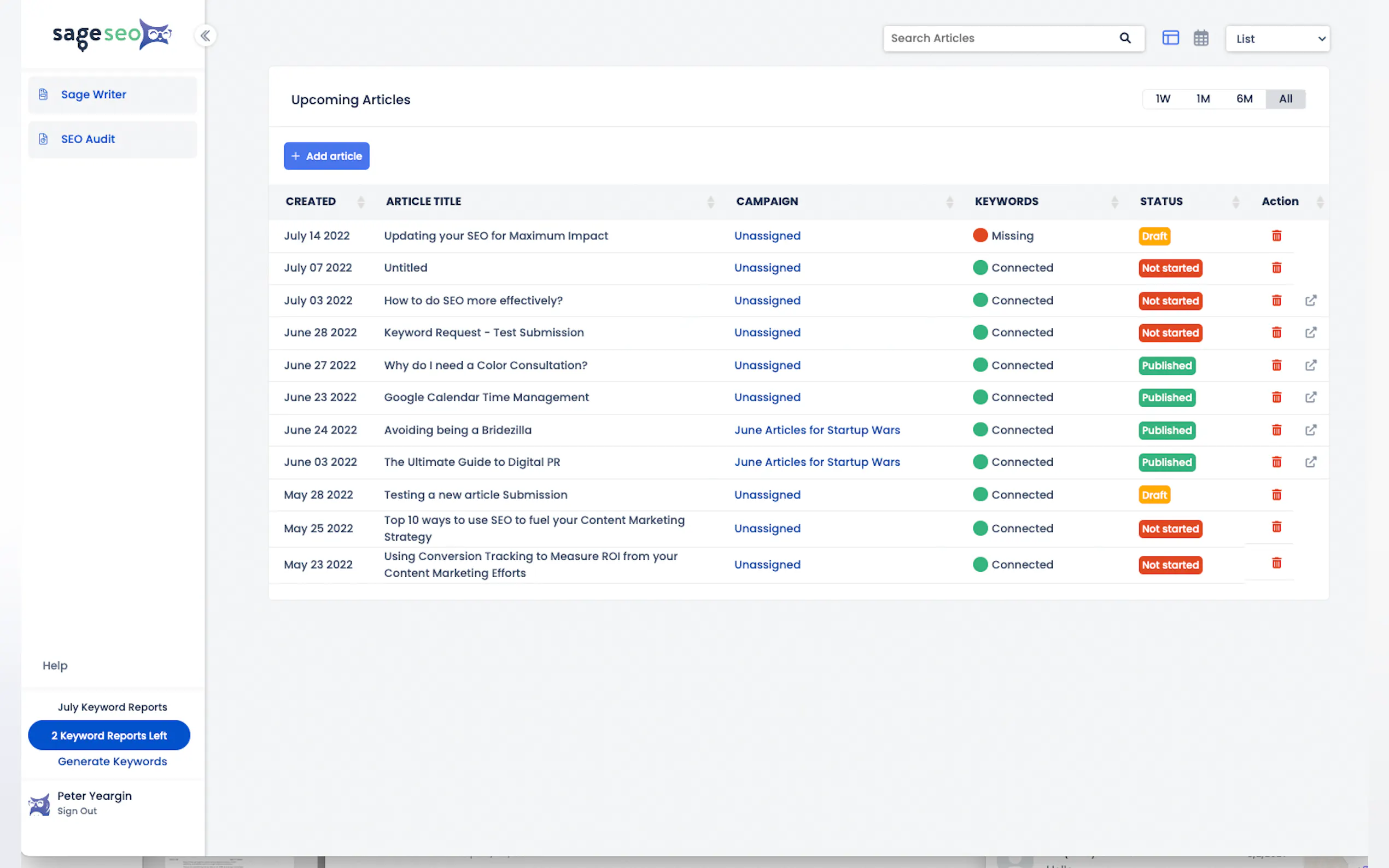The width and height of the screenshot is (1389, 868).
Task: Click the Add article button
Action: click(326, 156)
